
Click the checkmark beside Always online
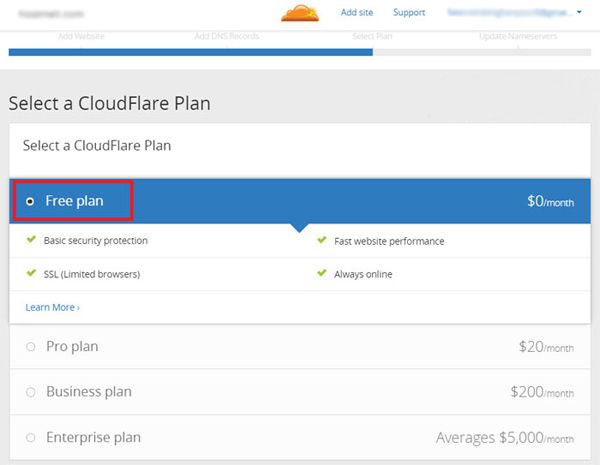322,273
